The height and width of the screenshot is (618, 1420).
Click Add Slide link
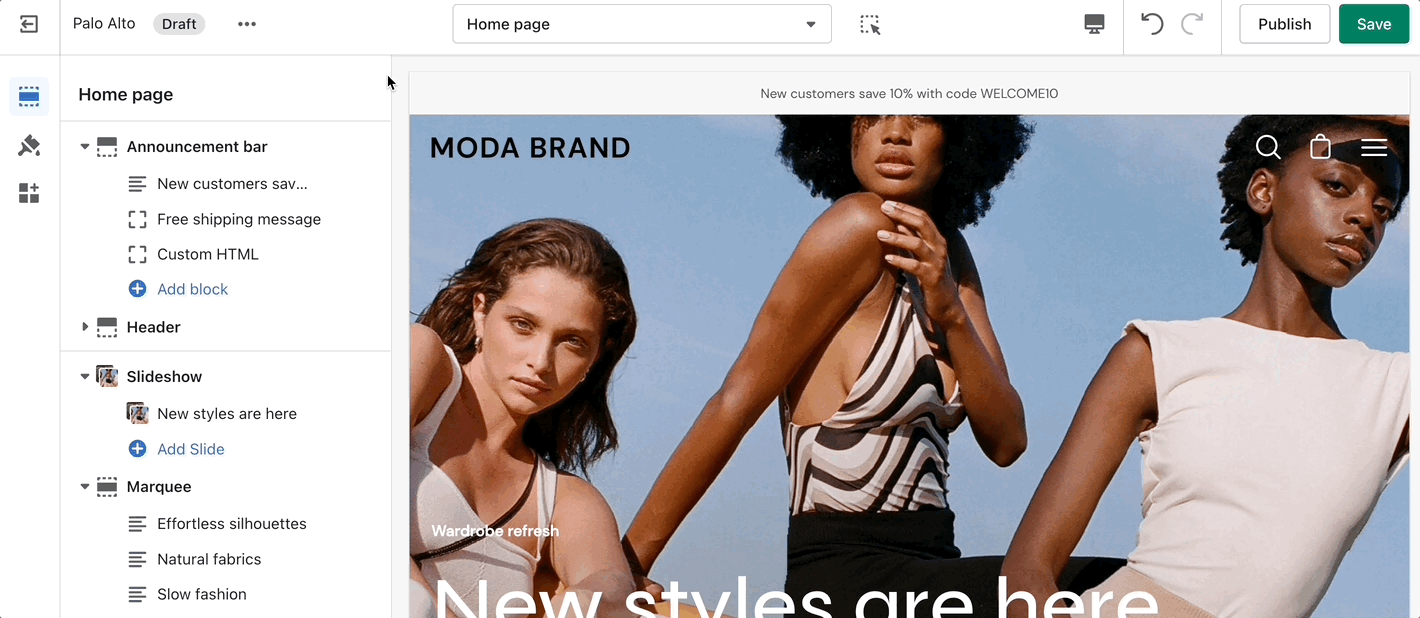coord(190,449)
